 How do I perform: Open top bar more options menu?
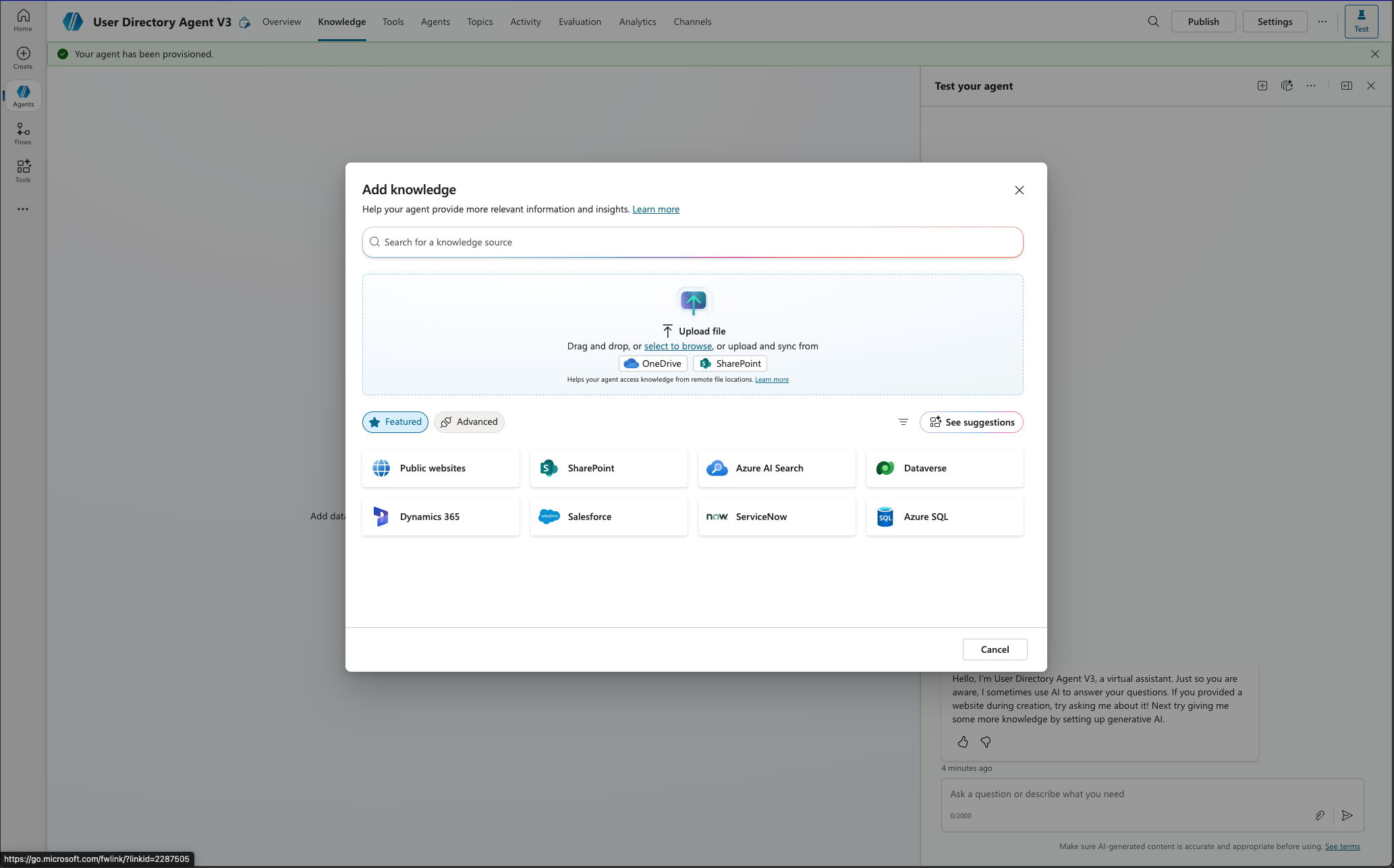pyautogui.click(x=1322, y=22)
